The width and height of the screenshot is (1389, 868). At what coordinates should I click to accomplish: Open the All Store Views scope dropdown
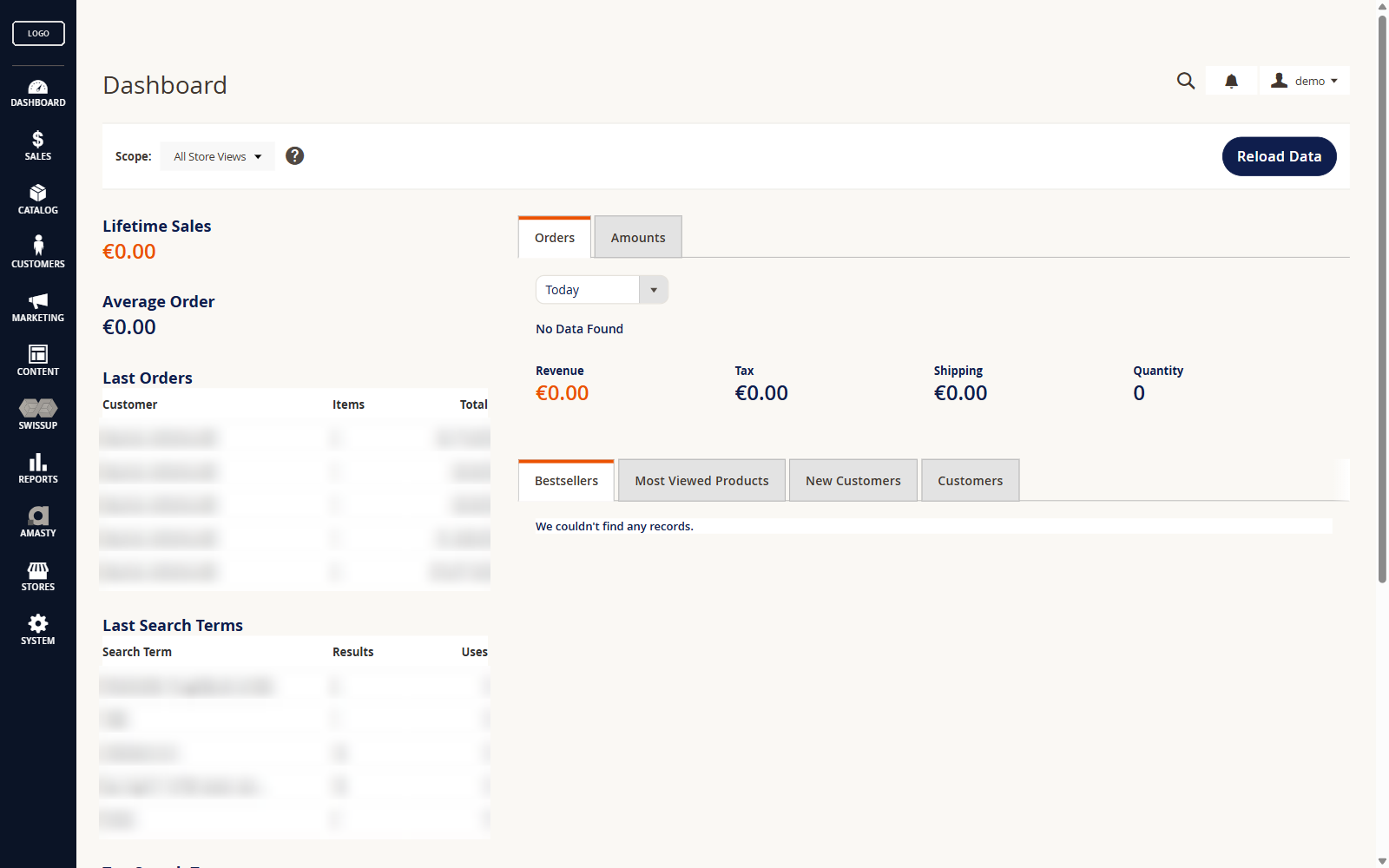pyautogui.click(x=217, y=156)
